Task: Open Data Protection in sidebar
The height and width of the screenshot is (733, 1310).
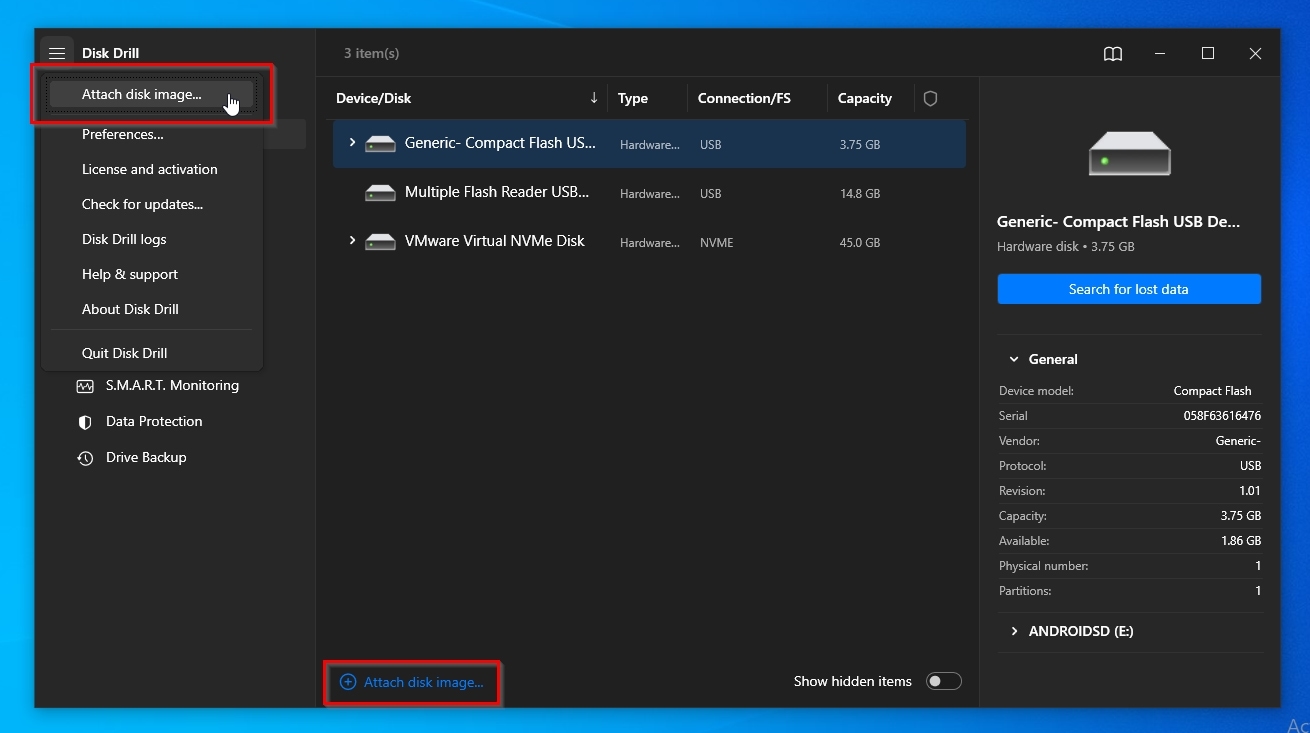Action: click(154, 421)
